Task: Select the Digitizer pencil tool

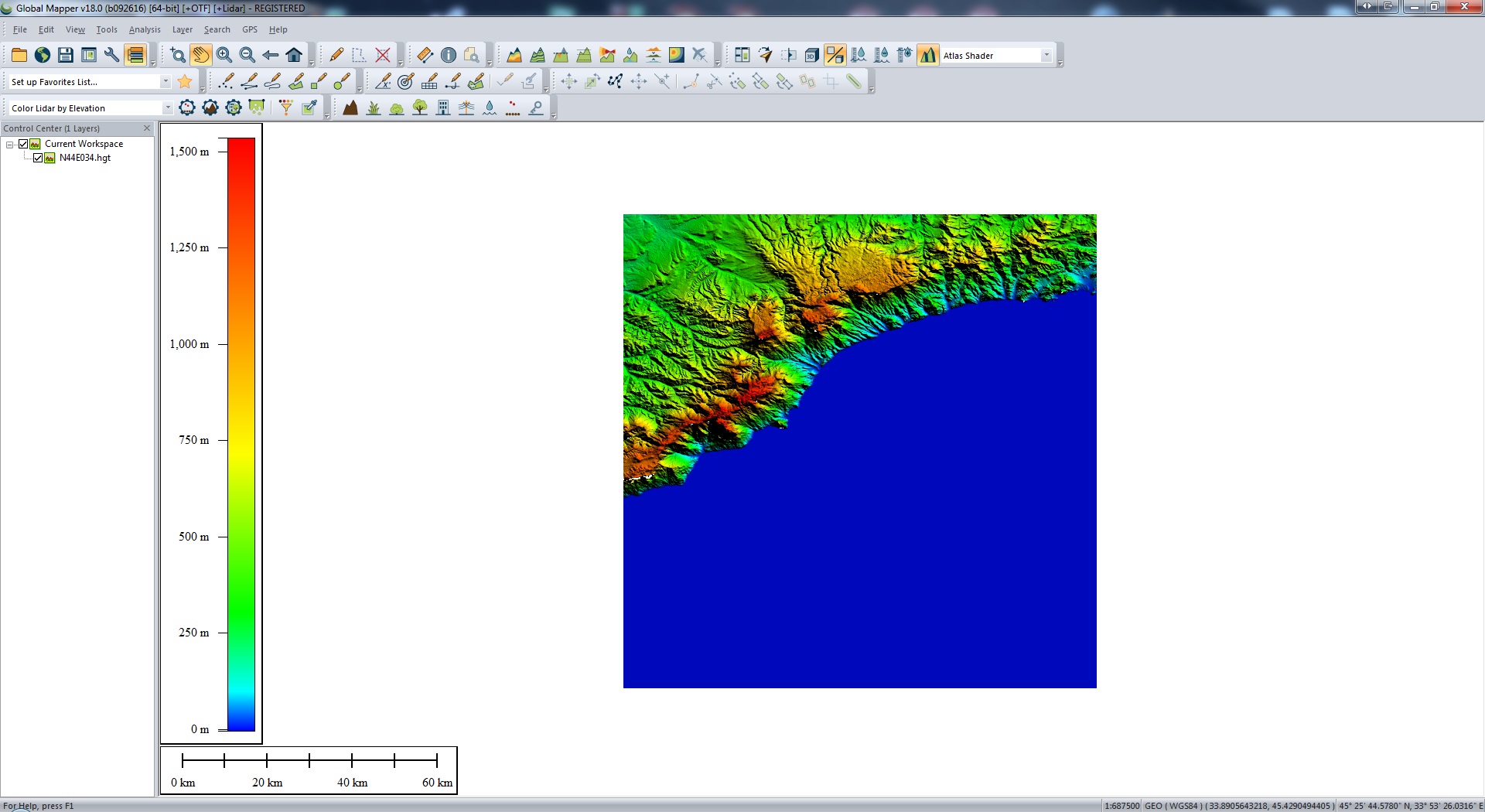Action: tap(336, 55)
